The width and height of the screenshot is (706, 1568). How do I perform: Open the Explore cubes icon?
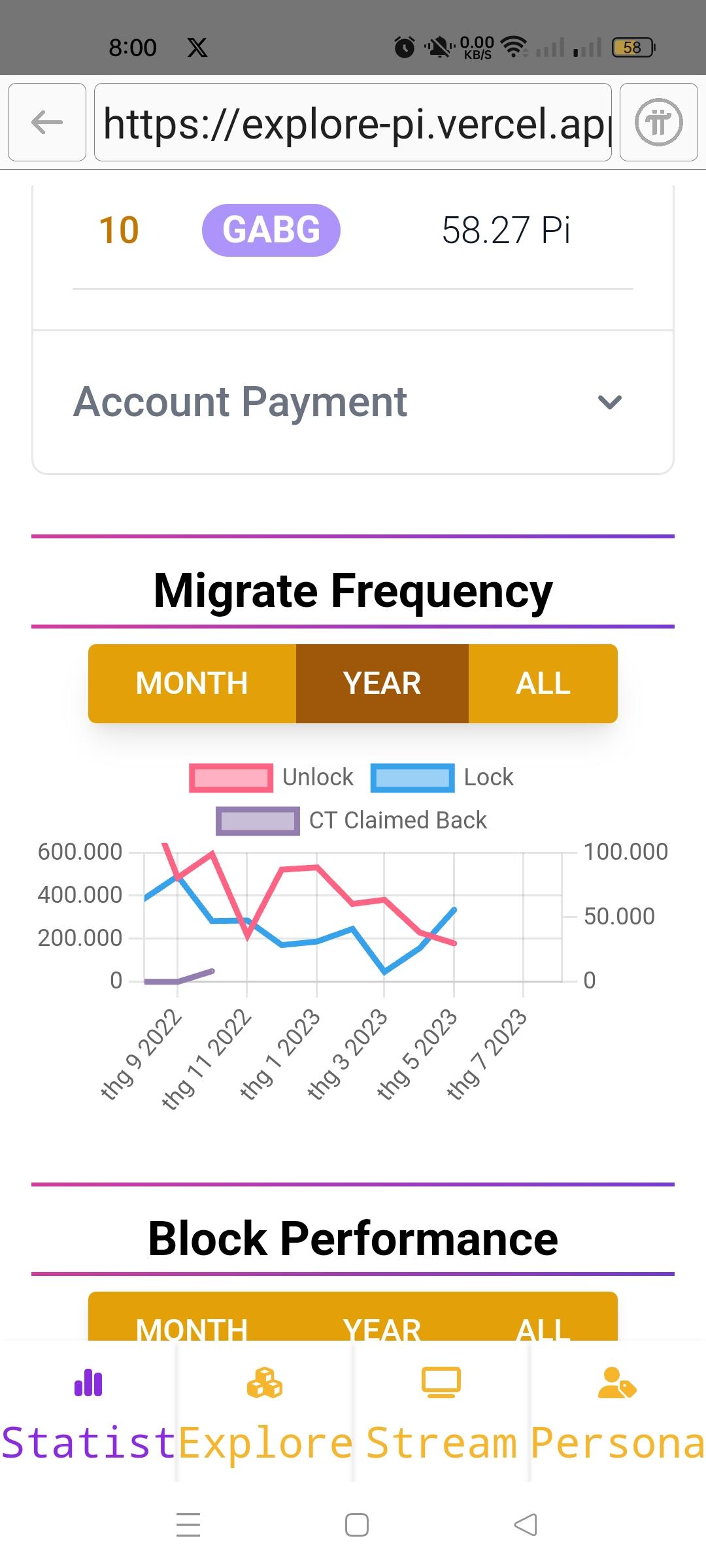[x=265, y=1382]
